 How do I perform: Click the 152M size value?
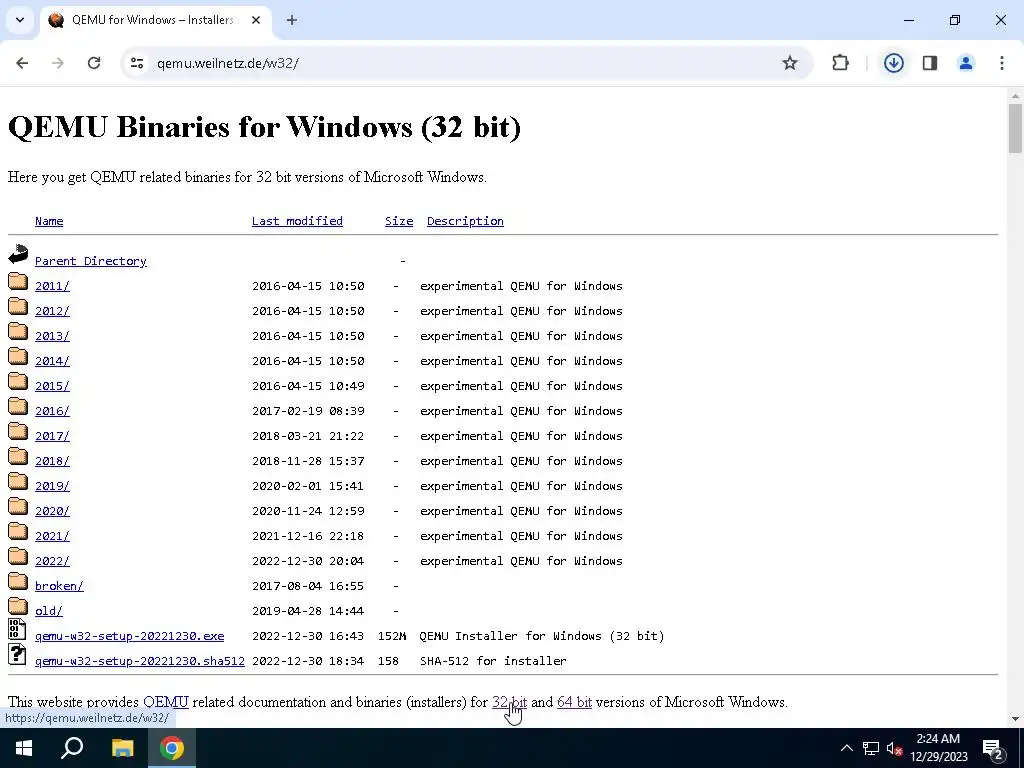point(392,635)
